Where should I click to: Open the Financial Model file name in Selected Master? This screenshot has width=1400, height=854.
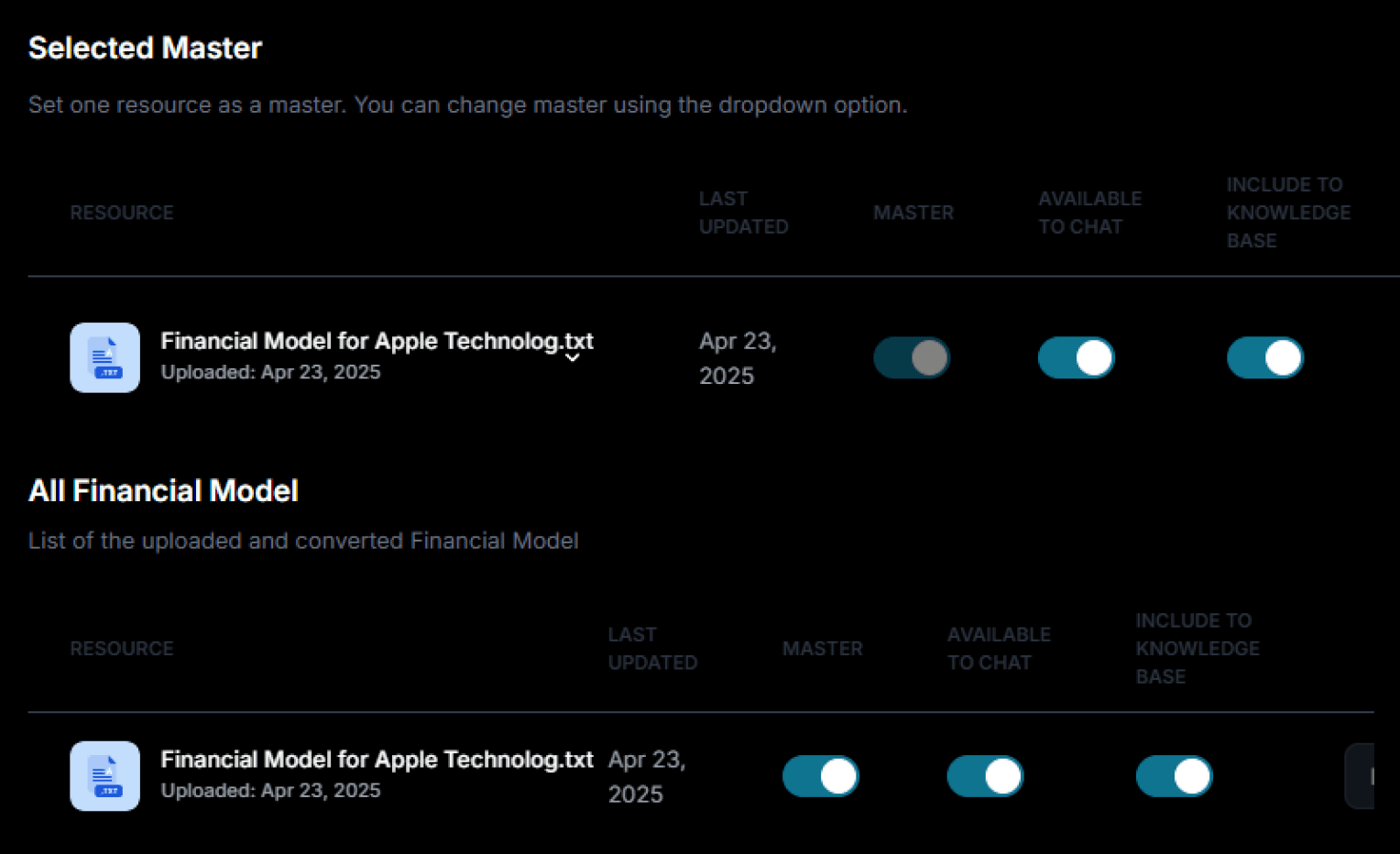[x=377, y=341]
